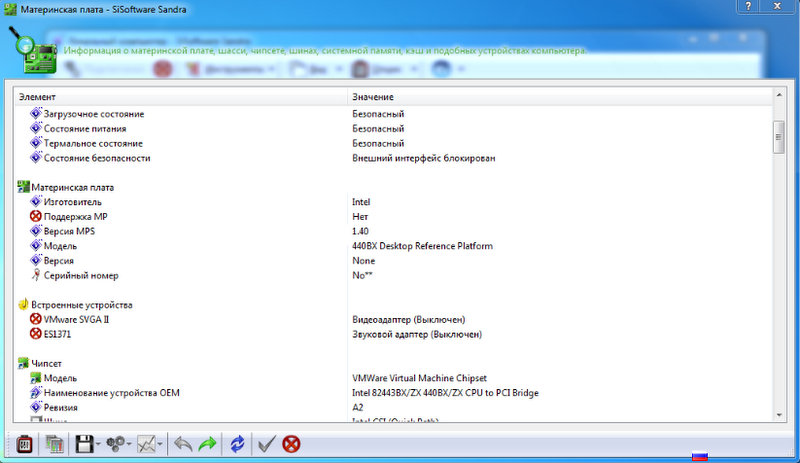Click the key icon beside Серийный номер
800x463 pixels.
click(x=36, y=275)
